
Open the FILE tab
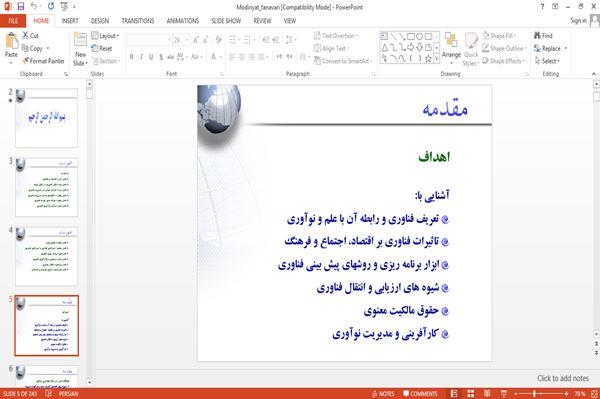(x=13, y=21)
